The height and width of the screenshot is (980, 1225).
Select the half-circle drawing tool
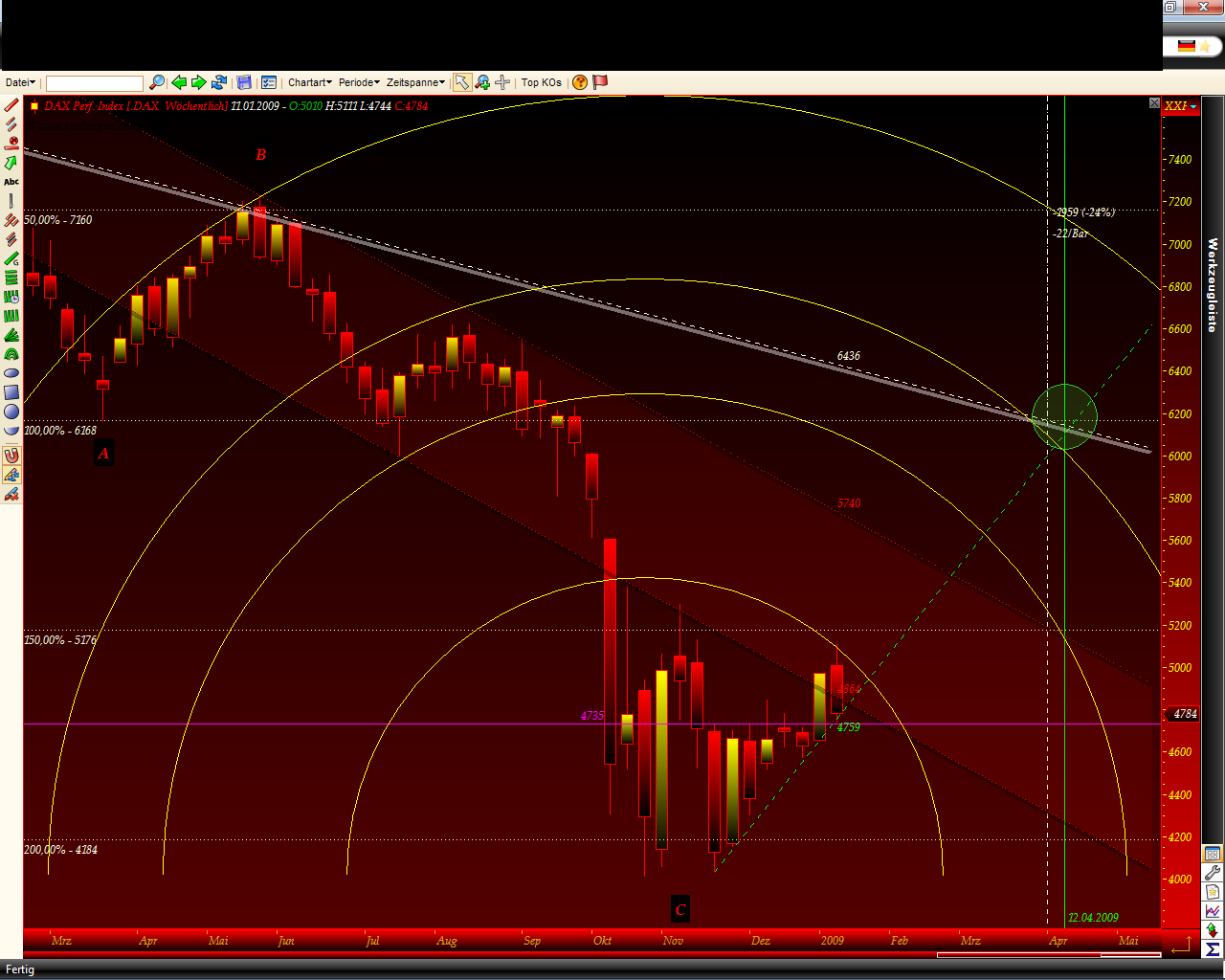[11, 431]
